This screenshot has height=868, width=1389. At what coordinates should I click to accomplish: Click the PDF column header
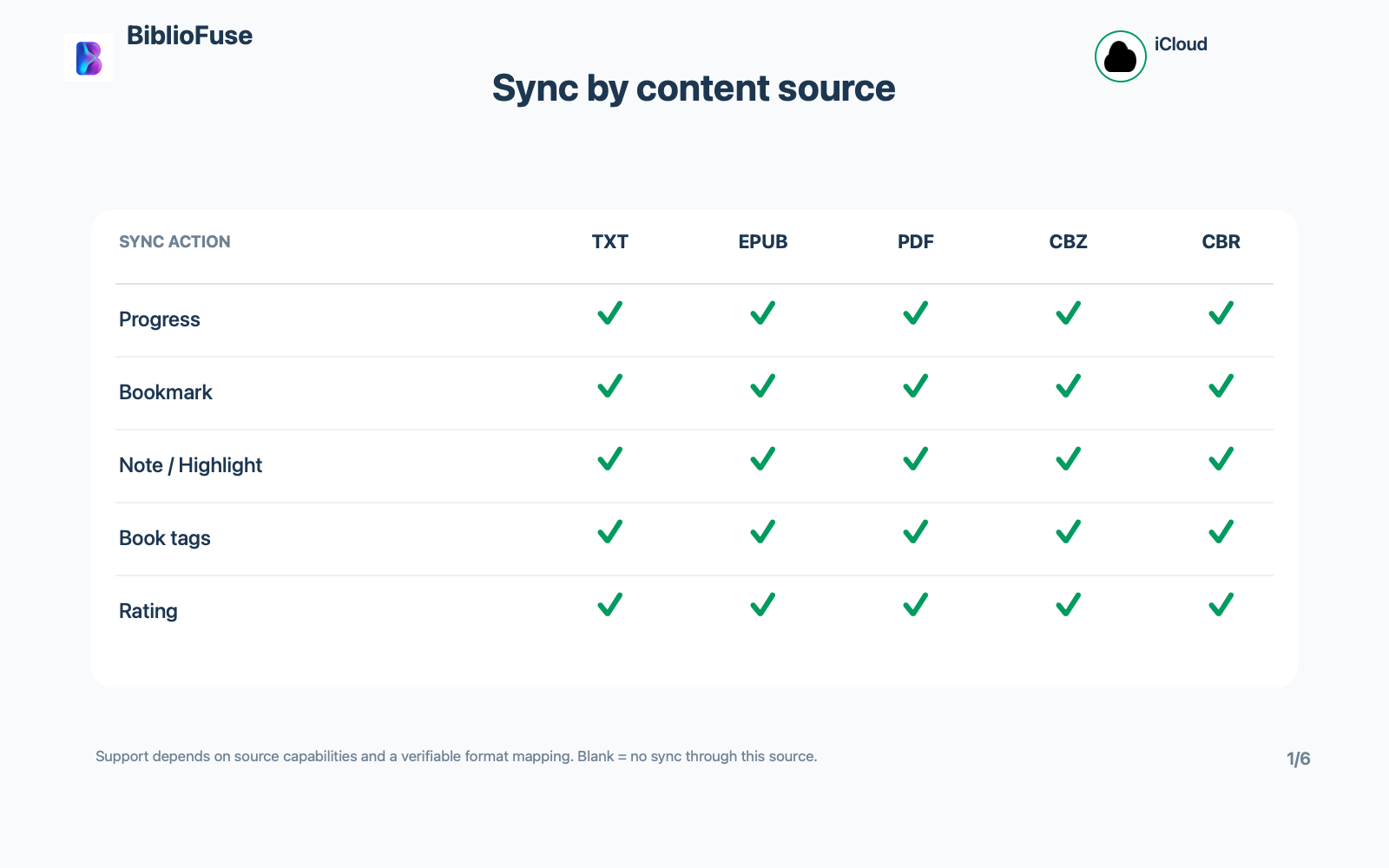[x=916, y=242]
